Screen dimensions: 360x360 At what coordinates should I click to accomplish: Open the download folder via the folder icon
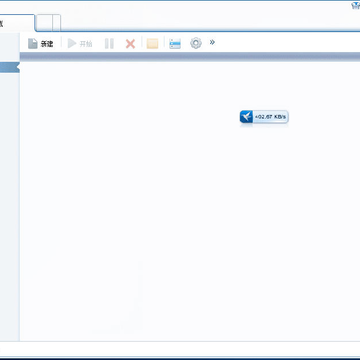coord(152,43)
